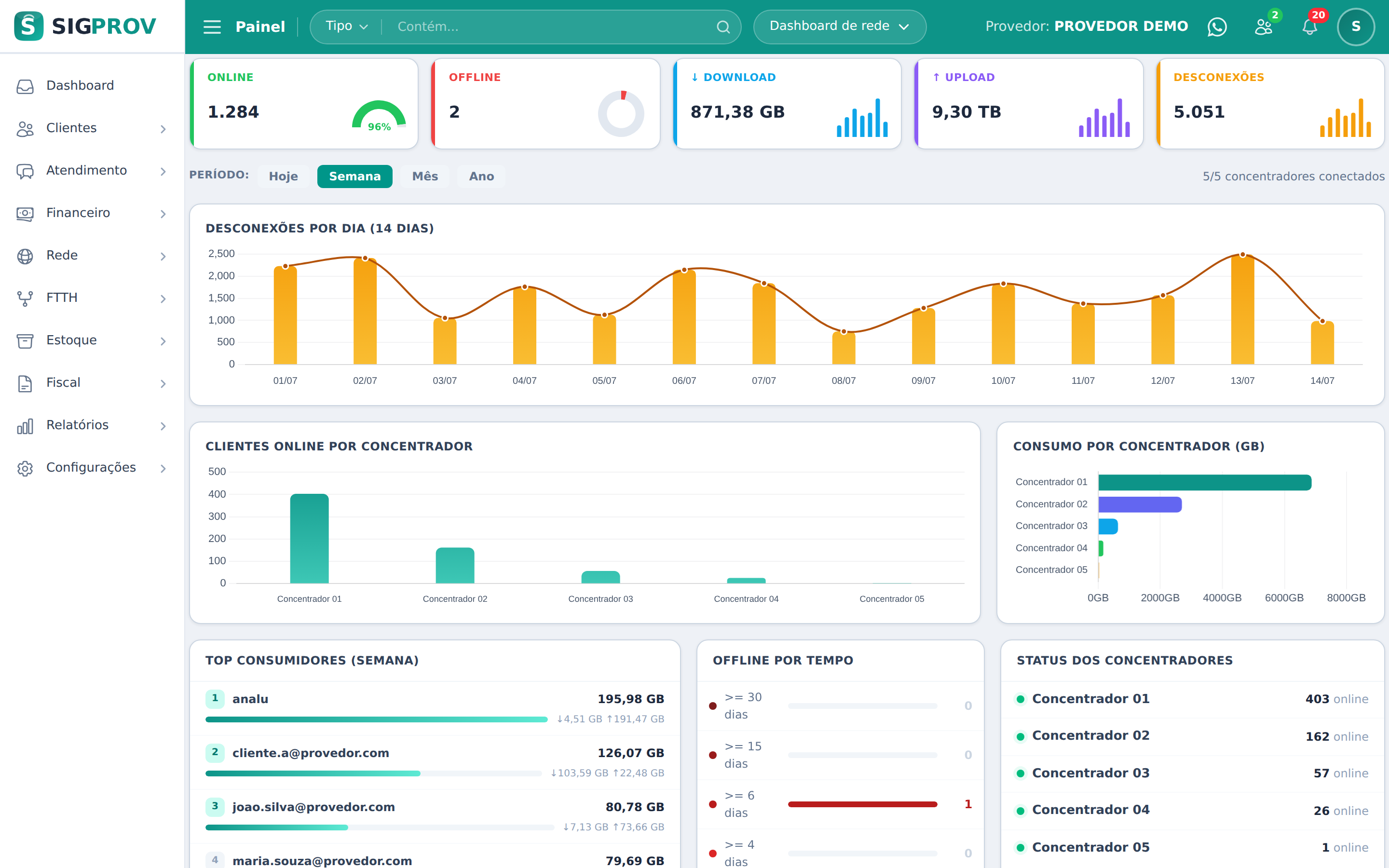Open the Dashboard menu item
The height and width of the screenshot is (868, 1389).
pos(92,85)
